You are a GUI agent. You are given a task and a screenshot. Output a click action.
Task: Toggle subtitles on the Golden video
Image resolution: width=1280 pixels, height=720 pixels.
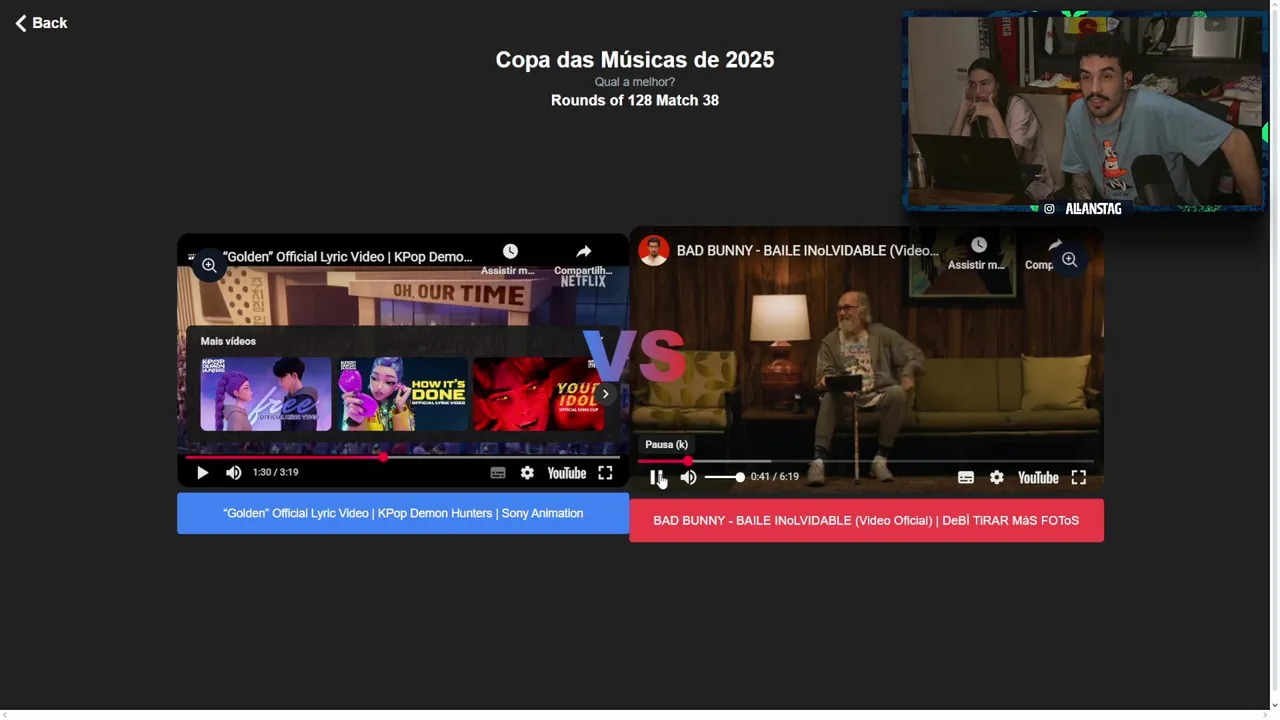(498, 473)
